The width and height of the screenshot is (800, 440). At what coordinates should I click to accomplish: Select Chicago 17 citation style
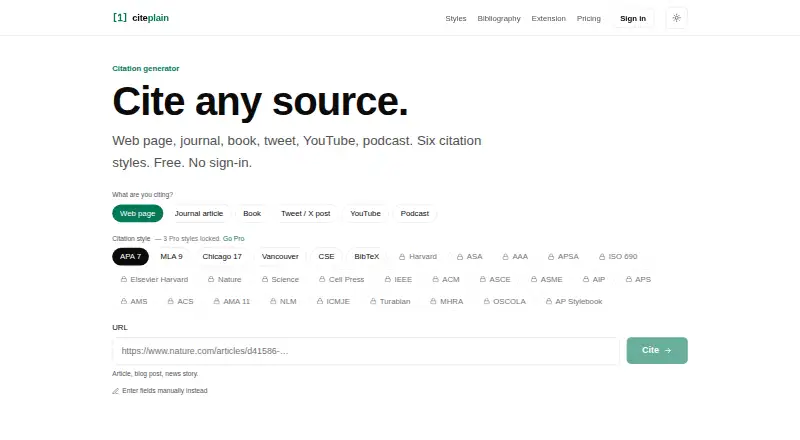(x=222, y=257)
